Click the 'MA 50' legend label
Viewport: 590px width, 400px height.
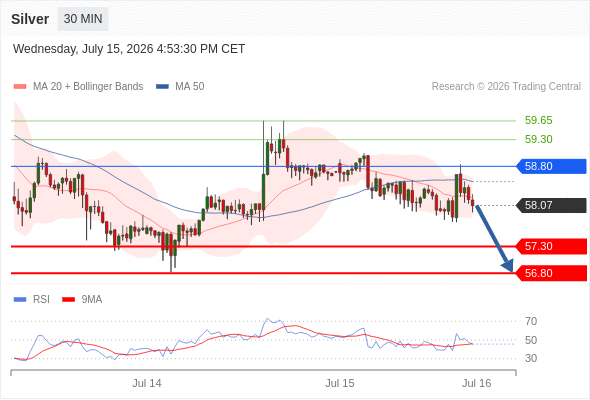tap(190, 87)
